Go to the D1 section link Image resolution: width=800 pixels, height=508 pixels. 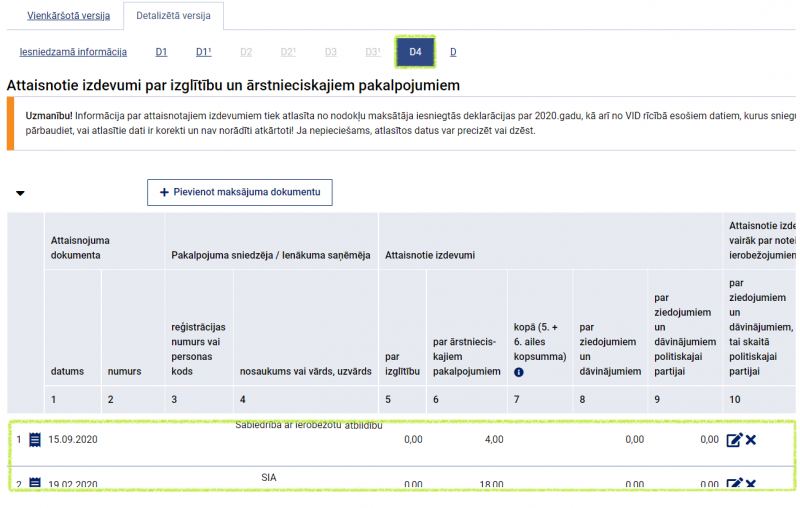tap(161, 52)
